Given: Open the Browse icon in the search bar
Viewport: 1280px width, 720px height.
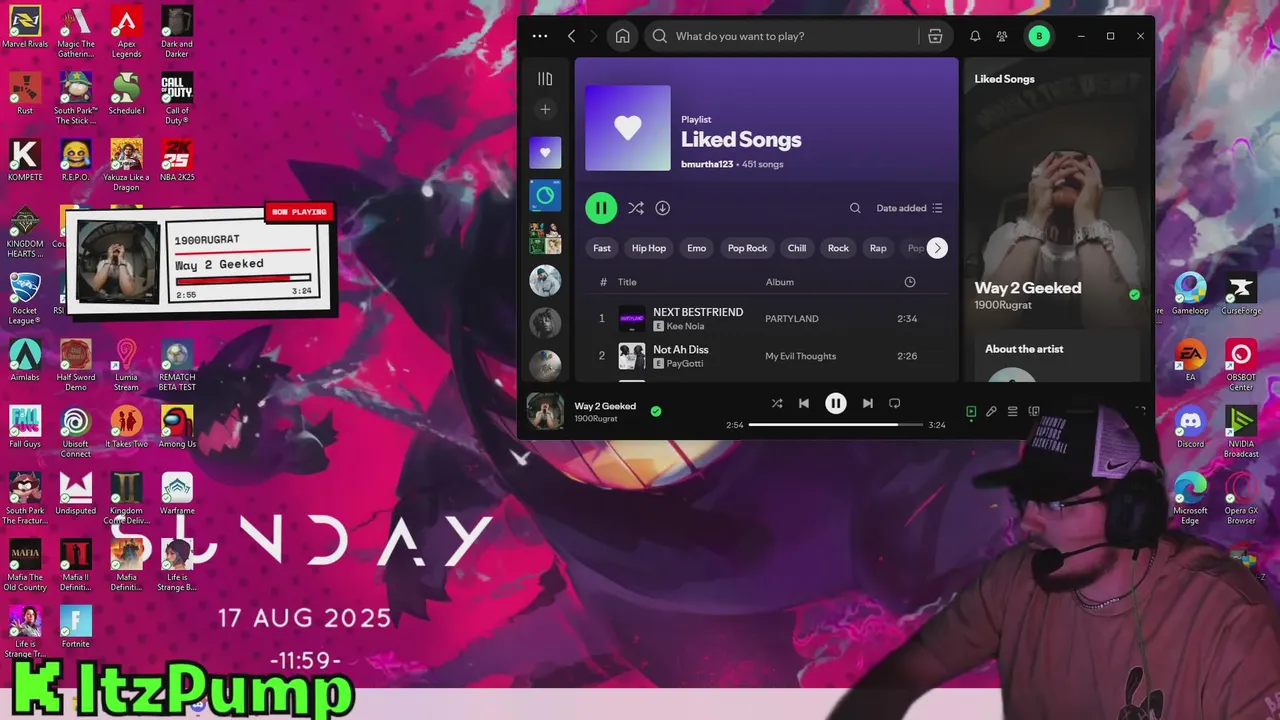Looking at the screenshot, I should tap(935, 36).
